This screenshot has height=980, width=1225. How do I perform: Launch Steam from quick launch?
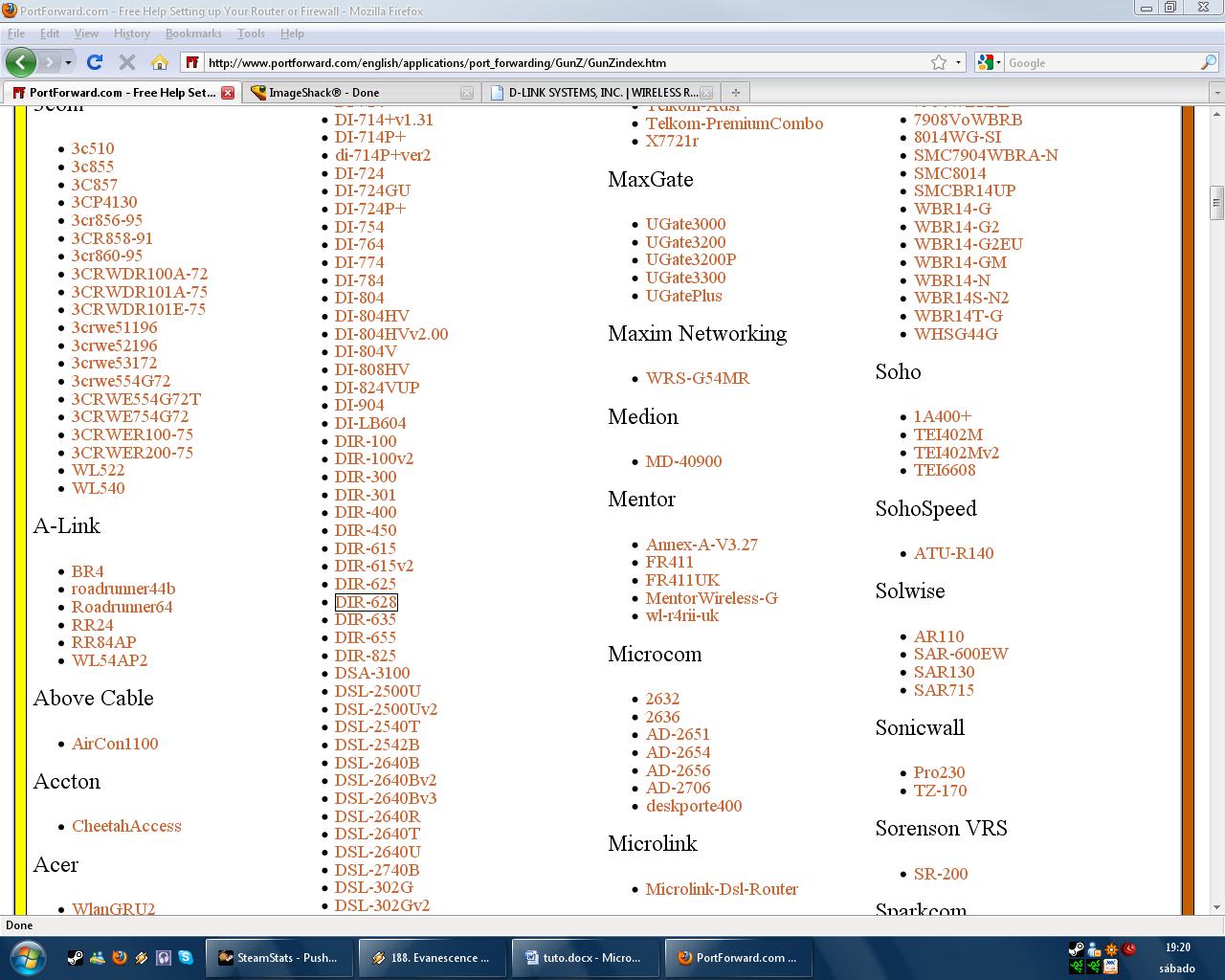(75, 957)
